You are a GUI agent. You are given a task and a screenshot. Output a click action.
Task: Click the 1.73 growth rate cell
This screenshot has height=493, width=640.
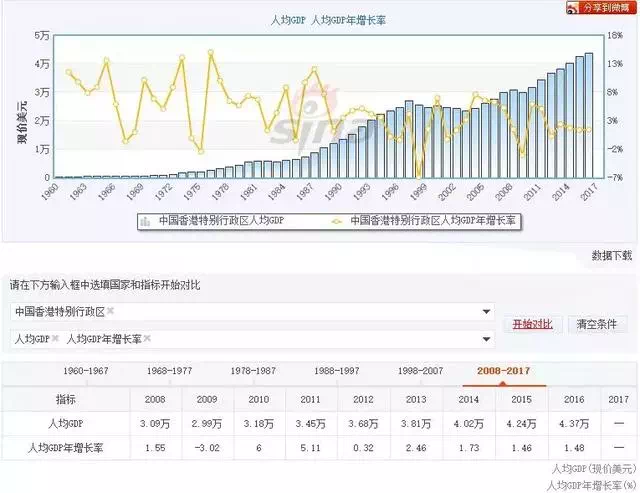pyautogui.click(x=469, y=448)
